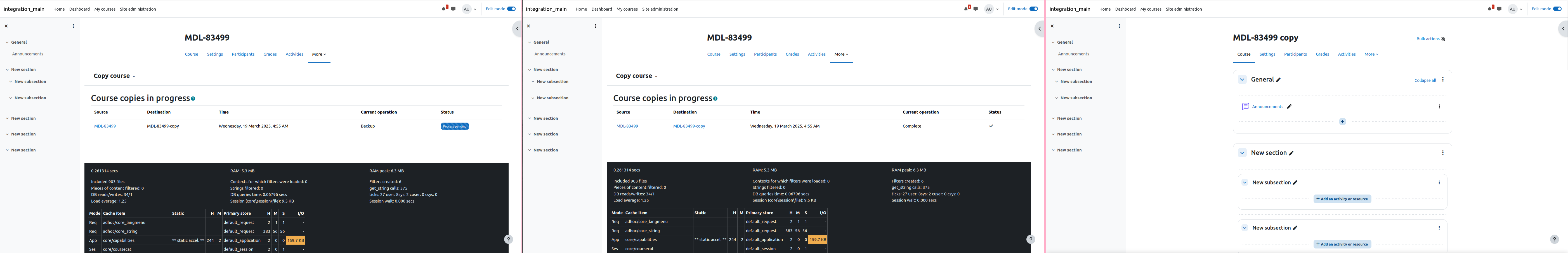Open Site administration in the left window navbar
1568x253 pixels.
click(138, 9)
